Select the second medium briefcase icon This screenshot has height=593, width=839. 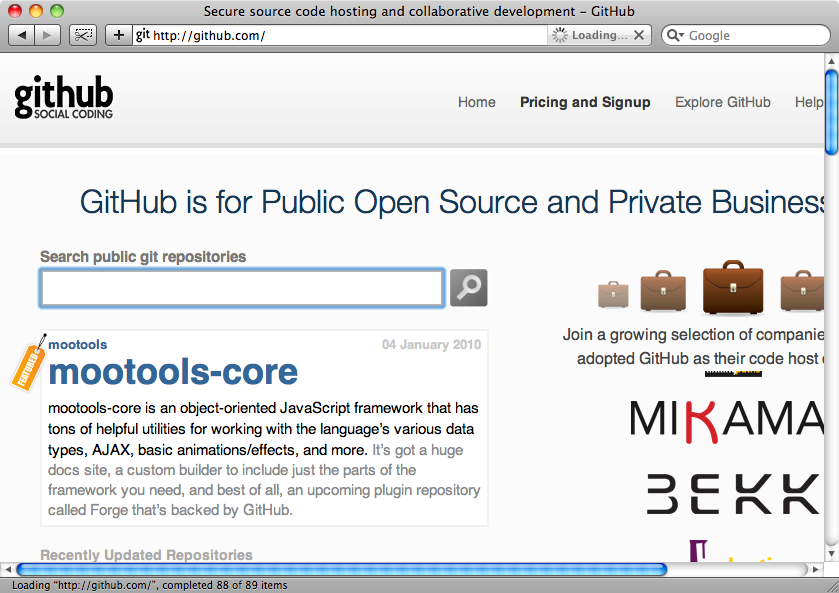point(663,291)
